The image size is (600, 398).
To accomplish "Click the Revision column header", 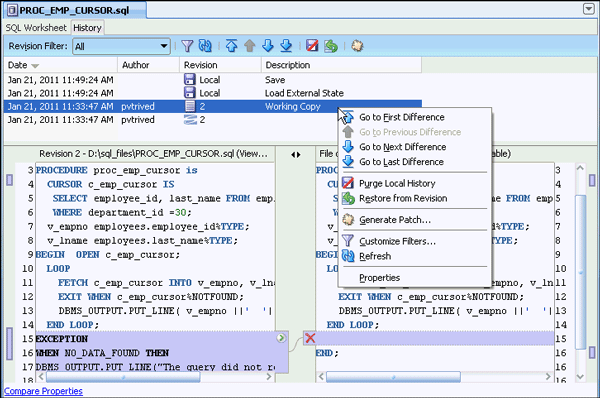I will 220,65.
